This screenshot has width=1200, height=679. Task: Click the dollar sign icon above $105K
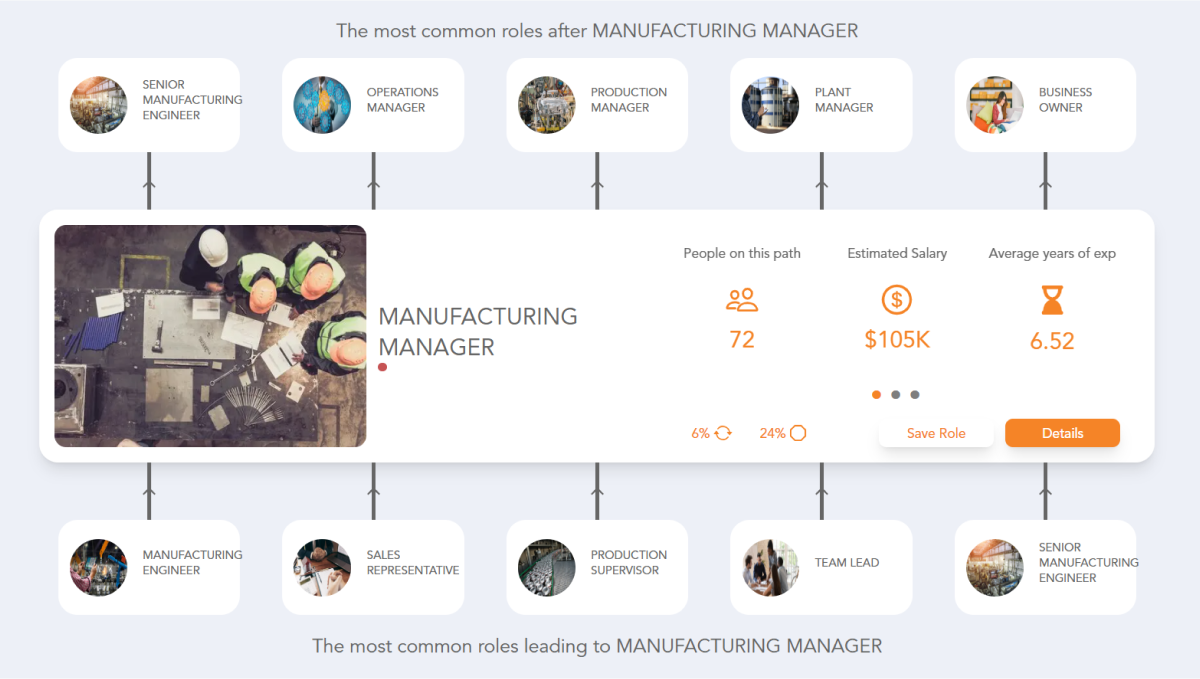click(896, 300)
